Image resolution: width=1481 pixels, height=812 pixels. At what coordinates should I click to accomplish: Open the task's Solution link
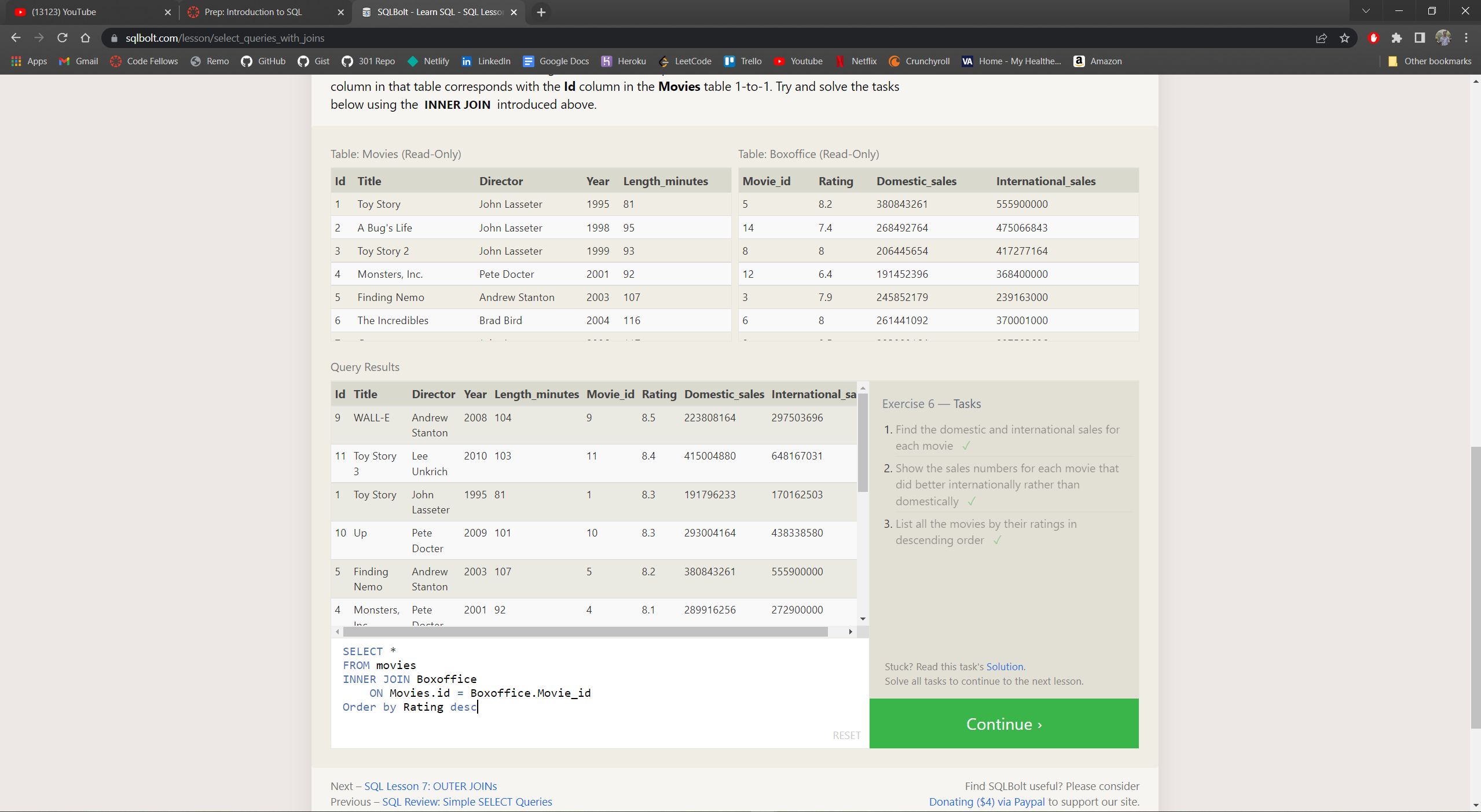click(x=1005, y=666)
